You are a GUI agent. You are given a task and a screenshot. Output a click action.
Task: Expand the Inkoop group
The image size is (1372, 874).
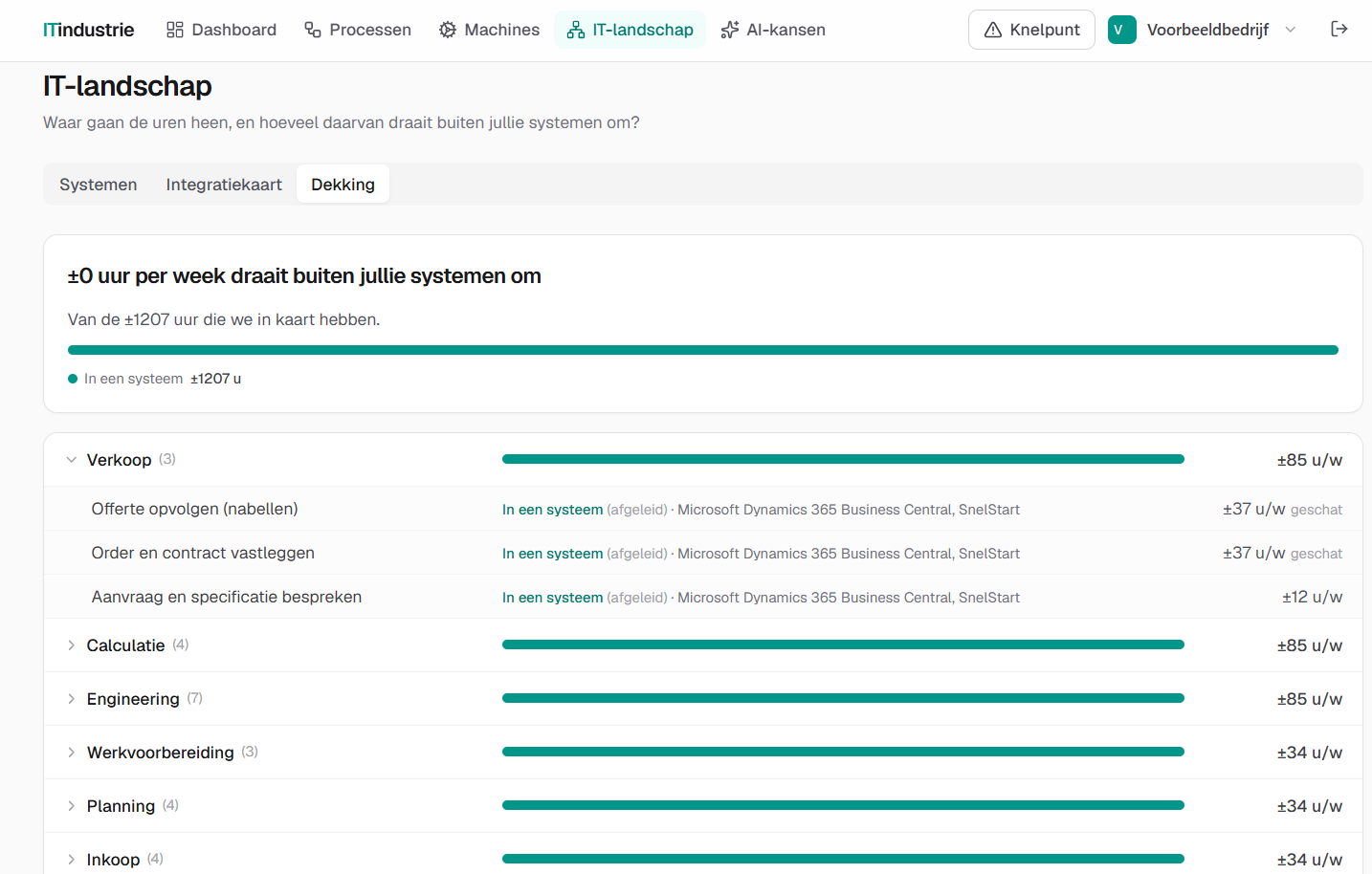tap(71, 860)
